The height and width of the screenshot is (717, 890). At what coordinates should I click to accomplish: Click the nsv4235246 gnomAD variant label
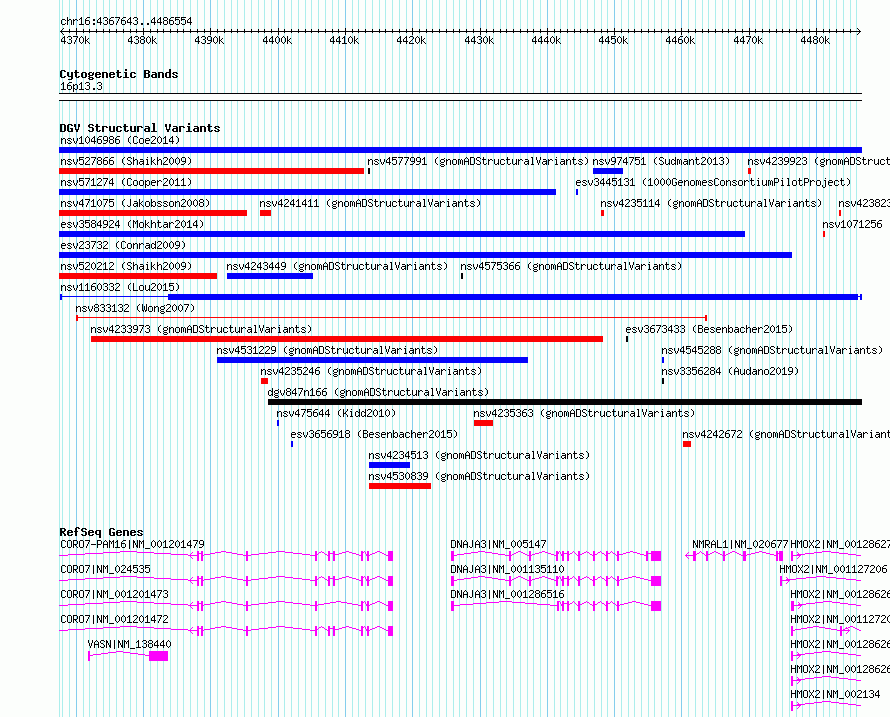tap(371, 371)
